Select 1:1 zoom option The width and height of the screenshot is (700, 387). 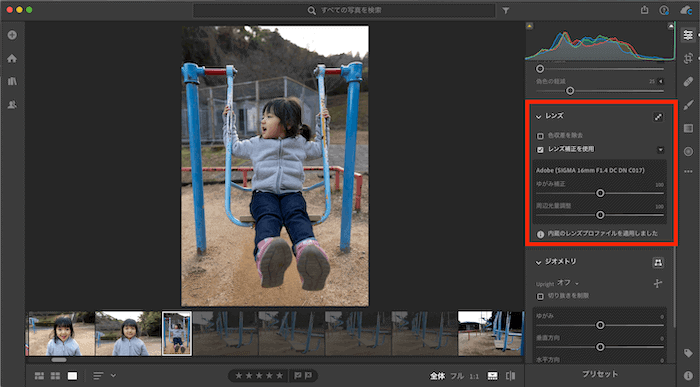[474, 376]
